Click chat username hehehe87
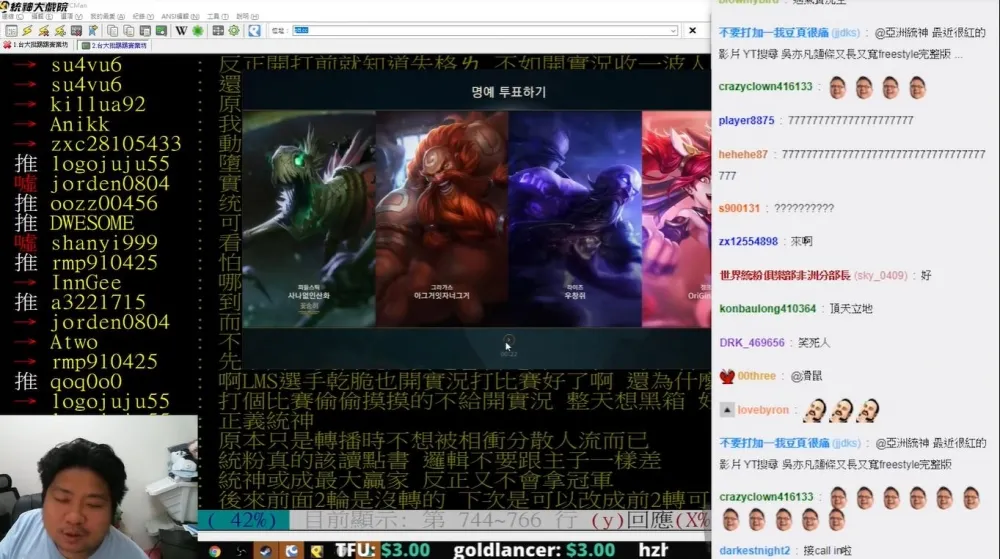This screenshot has height=559, width=1000. [743, 154]
